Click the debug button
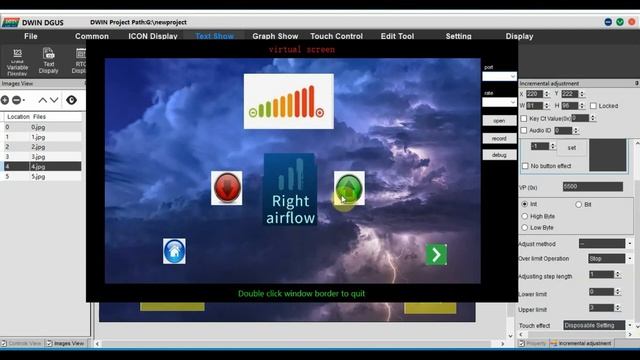Viewport: 640px width, 360px height. click(500, 155)
